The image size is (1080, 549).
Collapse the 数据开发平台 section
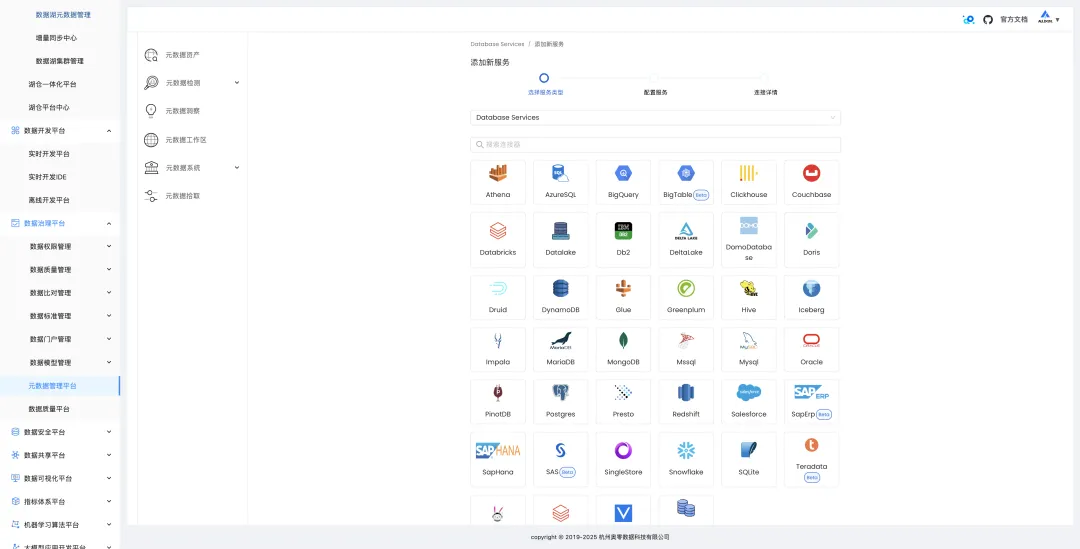coord(60,131)
